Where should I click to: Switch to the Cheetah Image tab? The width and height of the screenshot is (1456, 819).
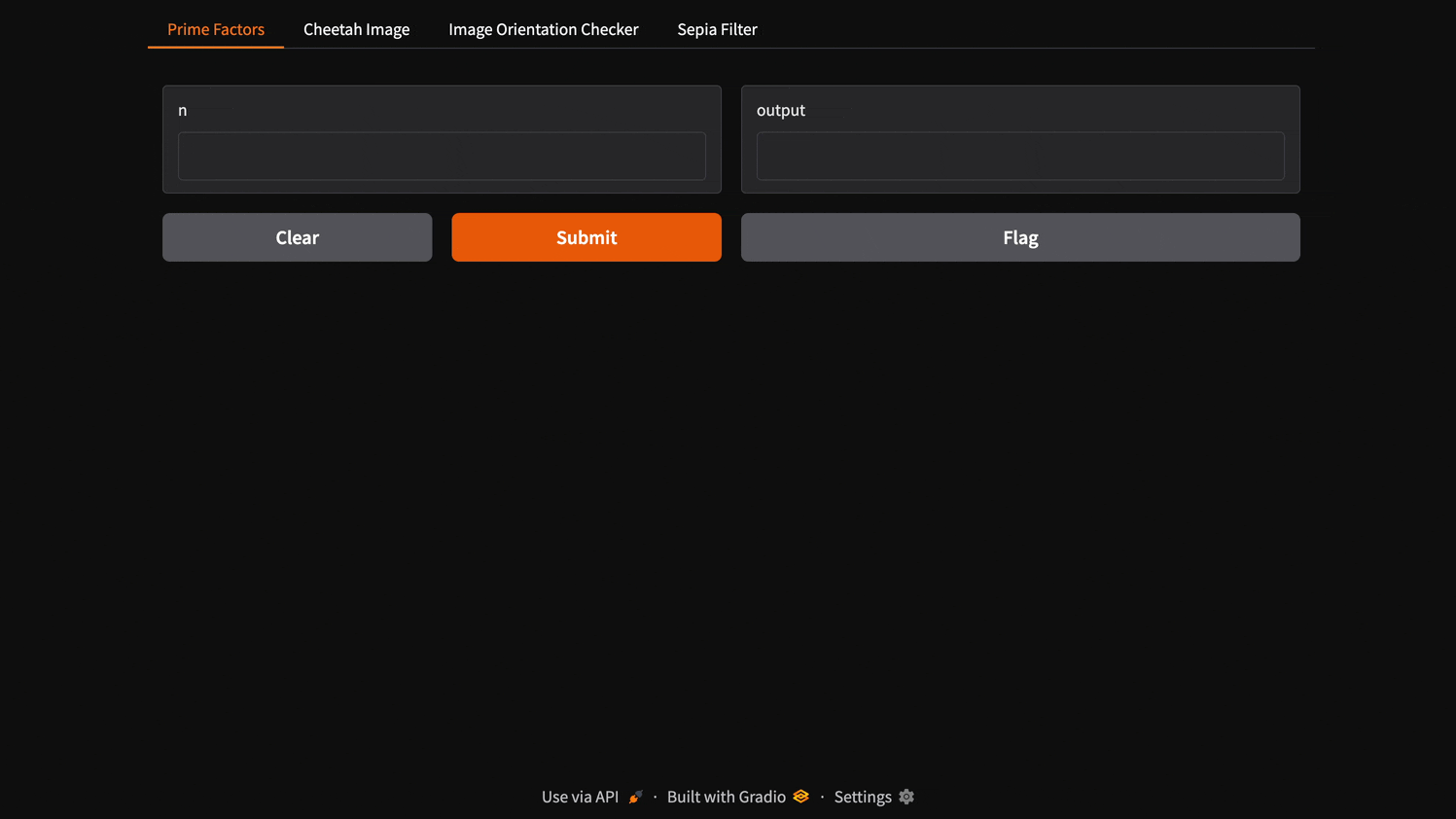(x=356, y=29)
